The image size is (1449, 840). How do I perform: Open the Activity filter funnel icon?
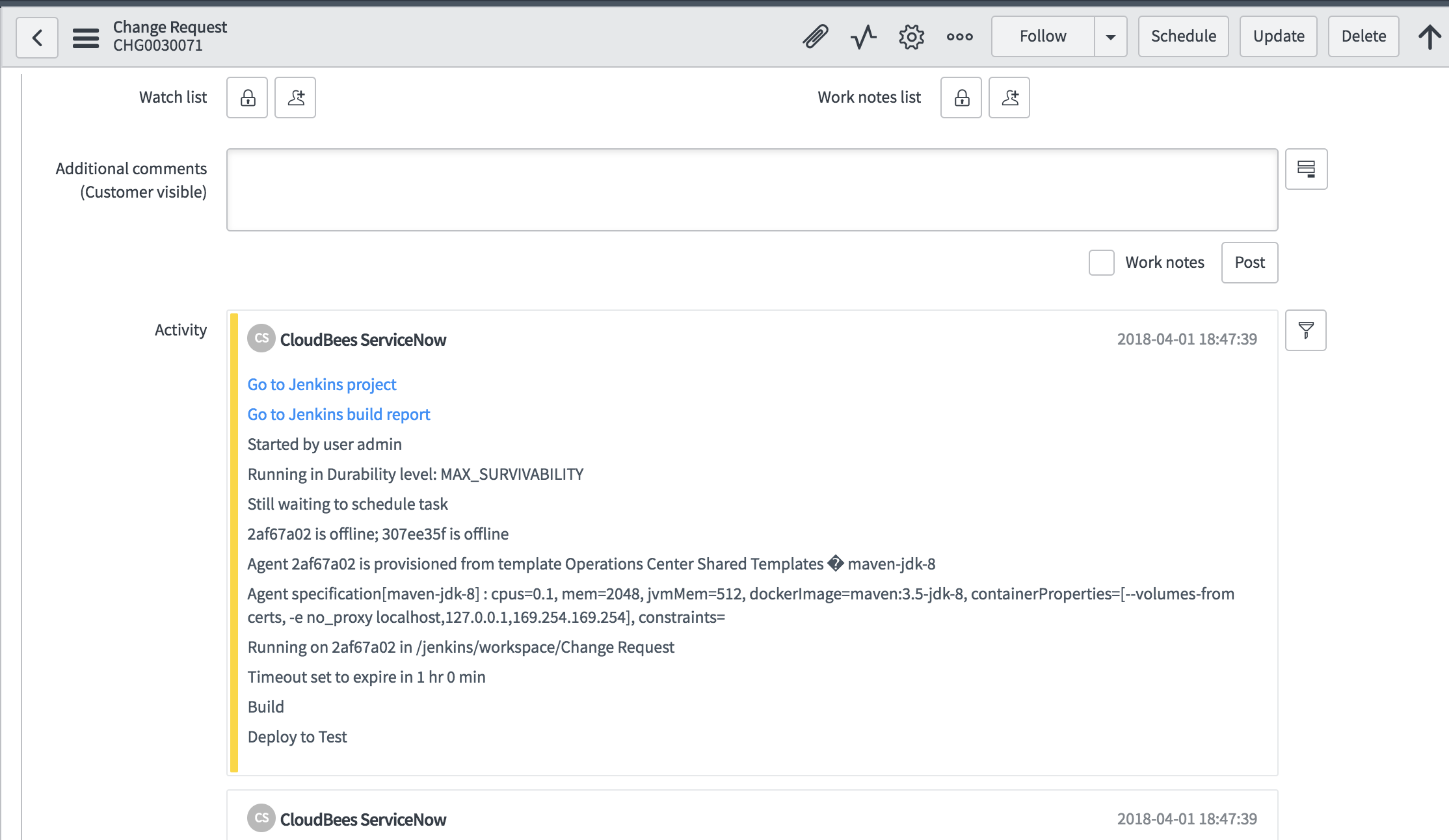click(x=1306, y=330)
